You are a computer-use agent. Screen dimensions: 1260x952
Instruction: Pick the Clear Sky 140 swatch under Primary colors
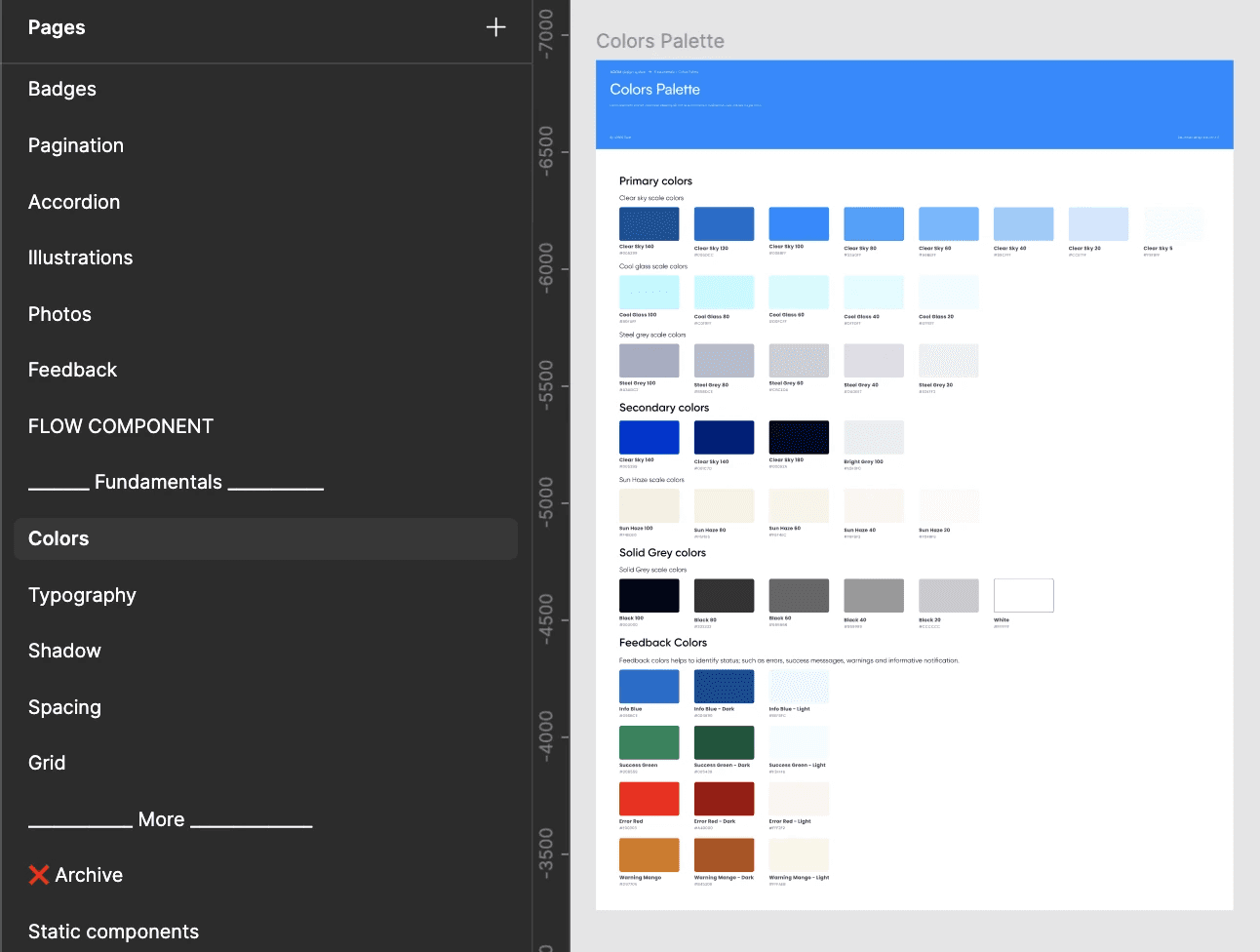pos(650,223)
